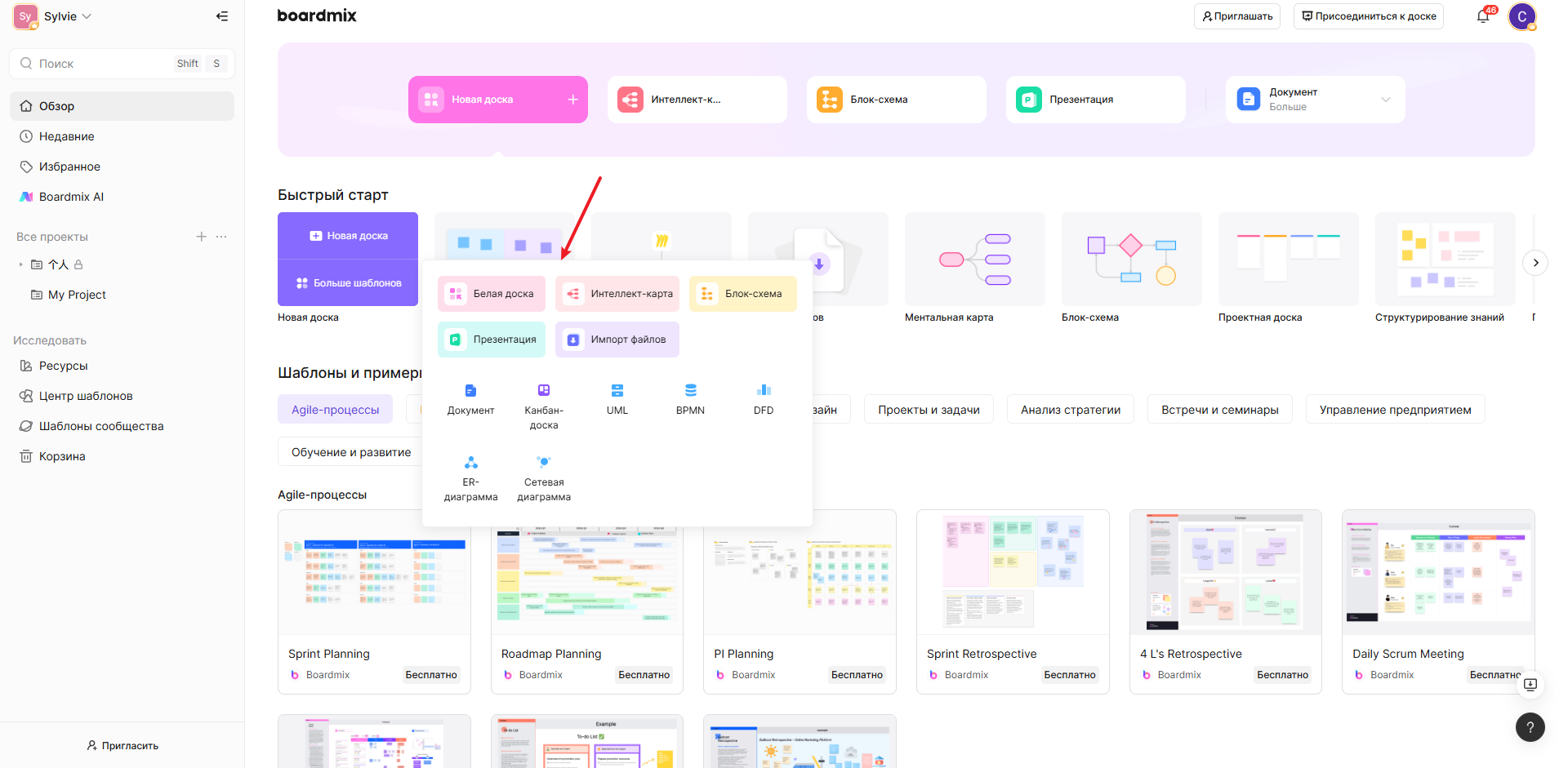Open the Sylvie account dropdown
The image size is (1568, 768).
[53, 16]
